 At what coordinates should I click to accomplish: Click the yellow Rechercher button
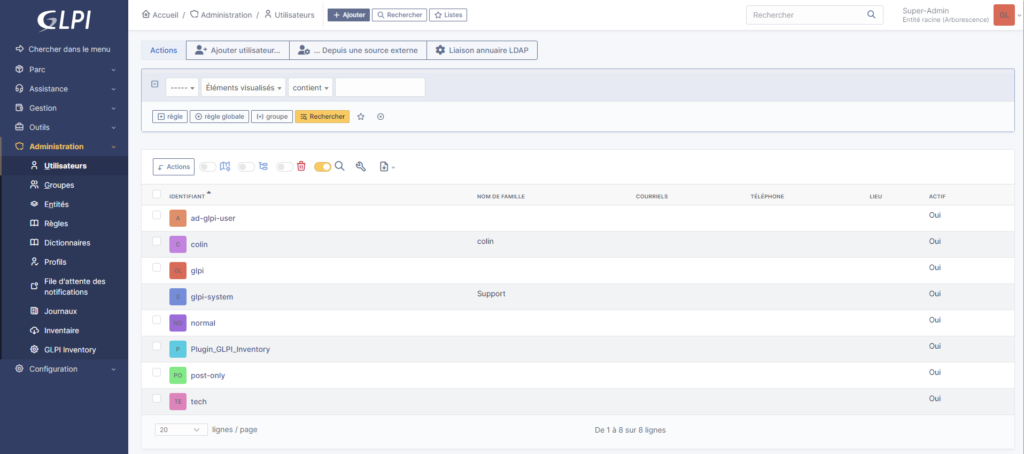pyautogui.click(x=322, y=116)
